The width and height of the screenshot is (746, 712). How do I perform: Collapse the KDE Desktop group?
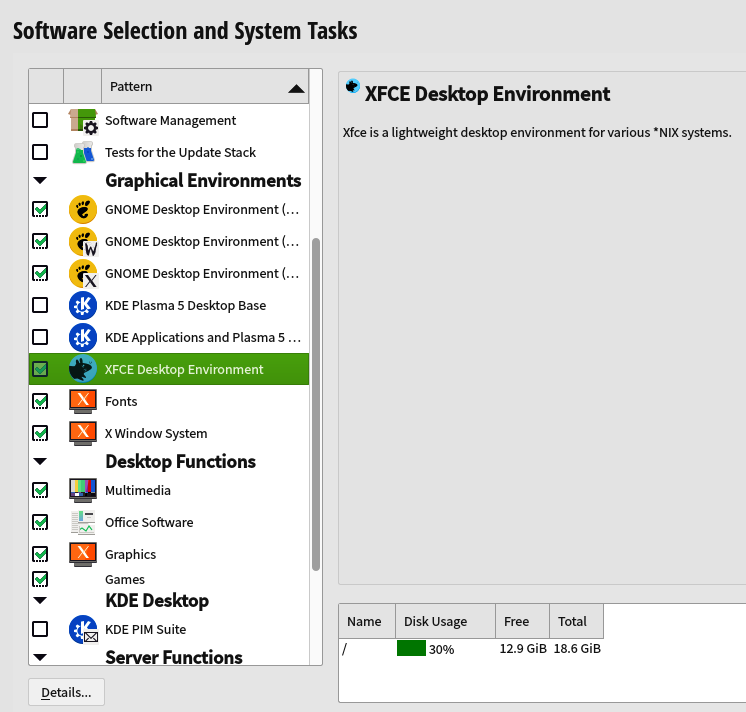(x=40, y=600)
